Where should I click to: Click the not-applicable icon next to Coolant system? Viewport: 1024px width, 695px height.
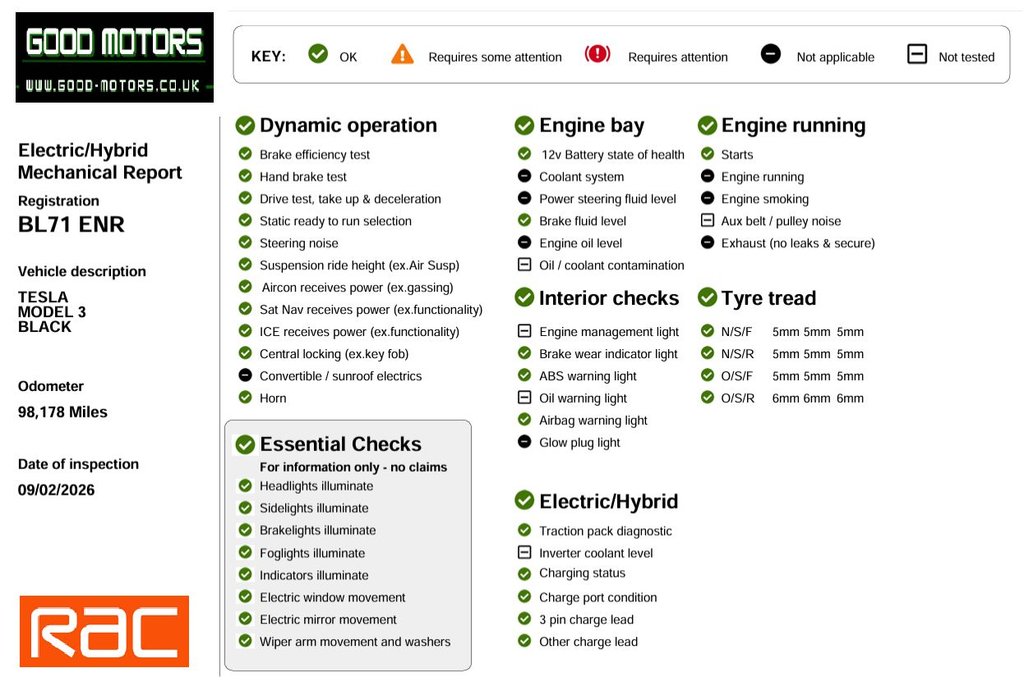[524, 176]
